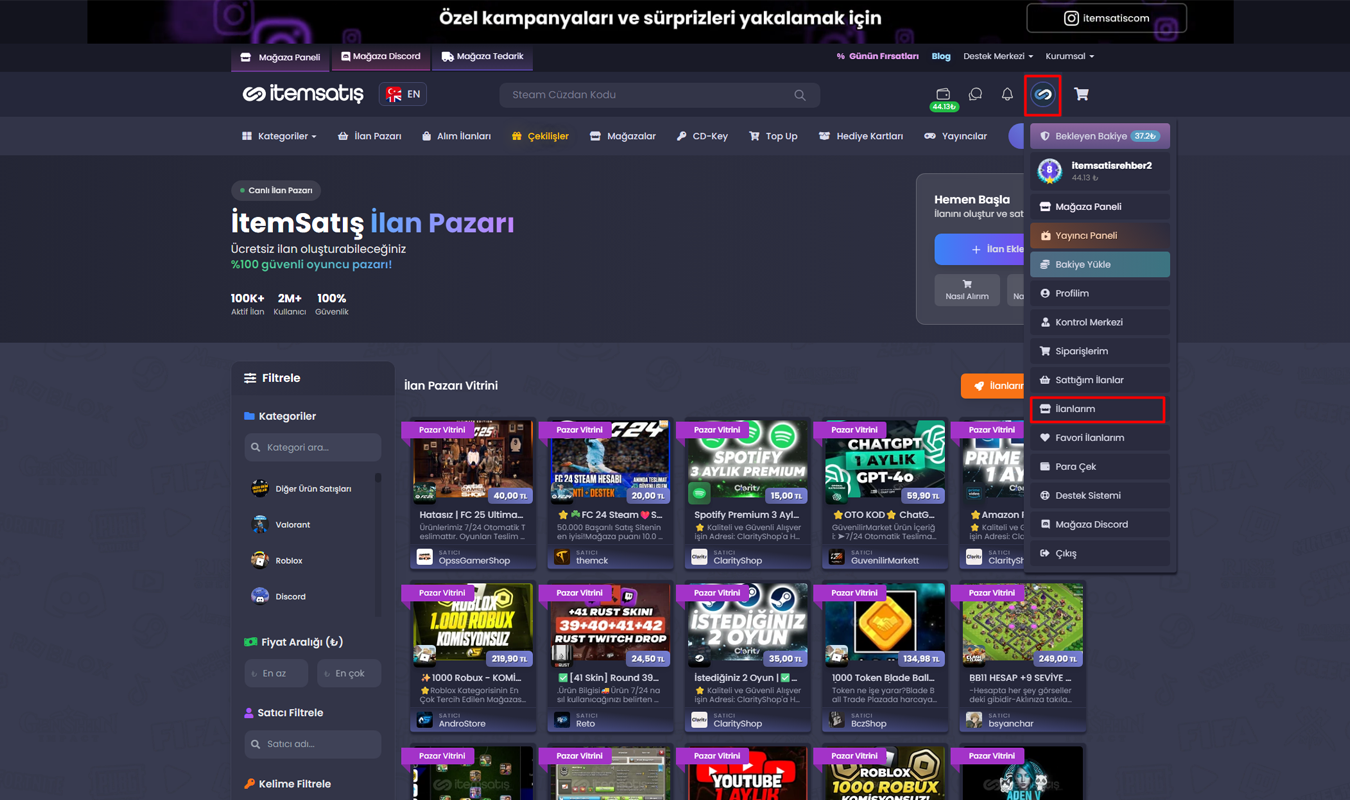Image resolution: width=1350 pixels, height=800 pixels.
Task: Open the shopping cart icon
Action: [x=1081, y=94]
